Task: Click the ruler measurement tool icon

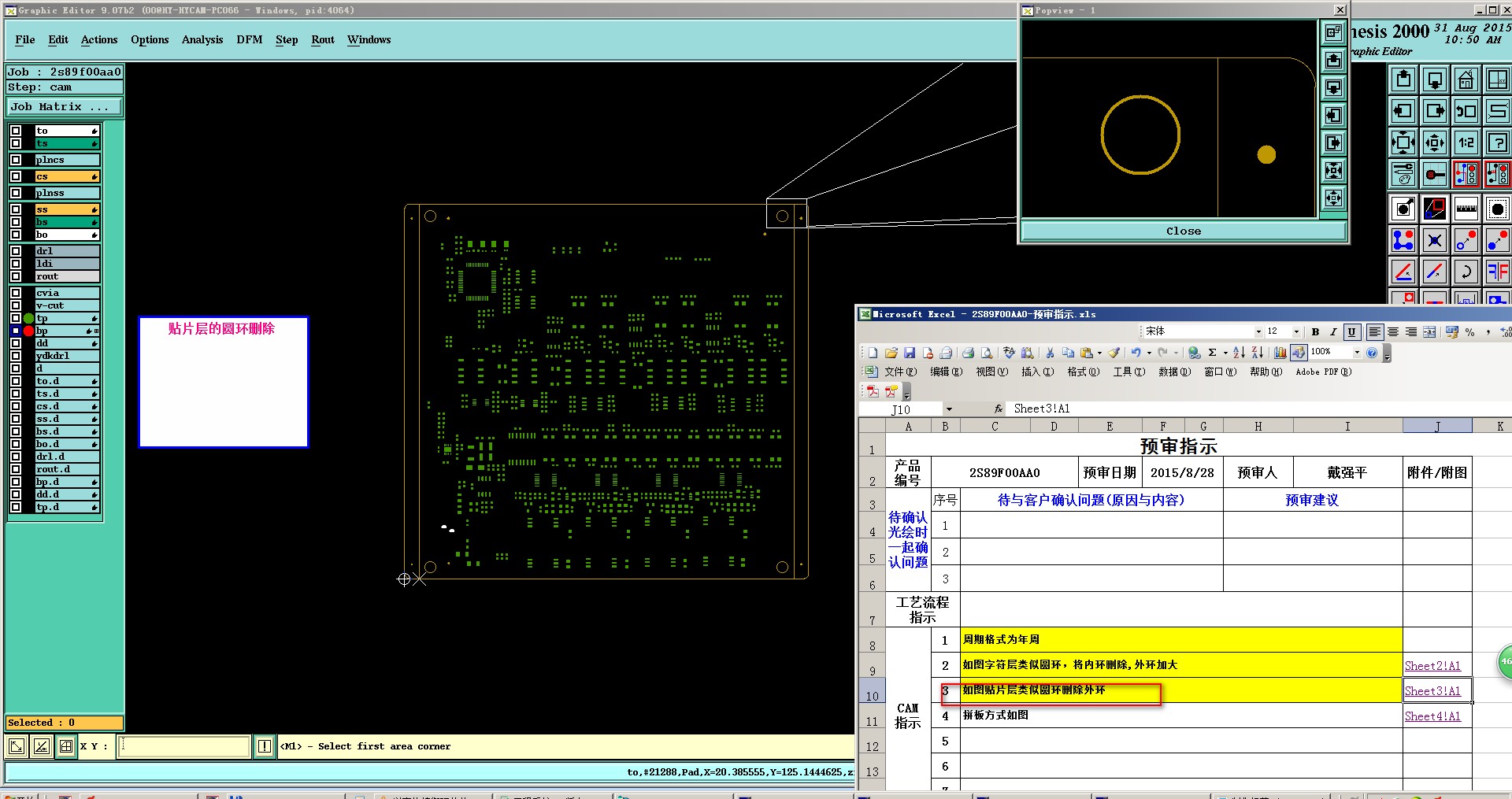Action: (x=1466, y=209)
